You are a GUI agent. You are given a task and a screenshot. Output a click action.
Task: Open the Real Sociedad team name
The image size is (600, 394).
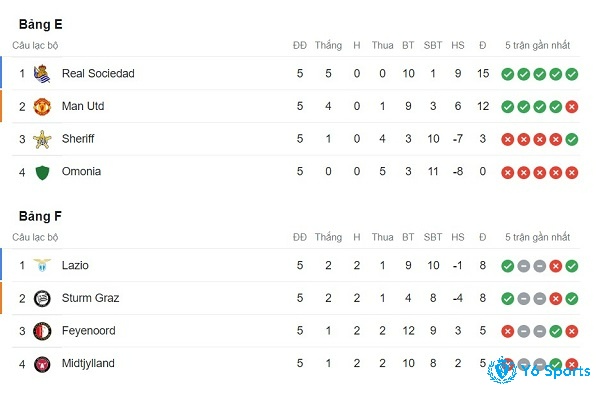[x=98, y=73]
